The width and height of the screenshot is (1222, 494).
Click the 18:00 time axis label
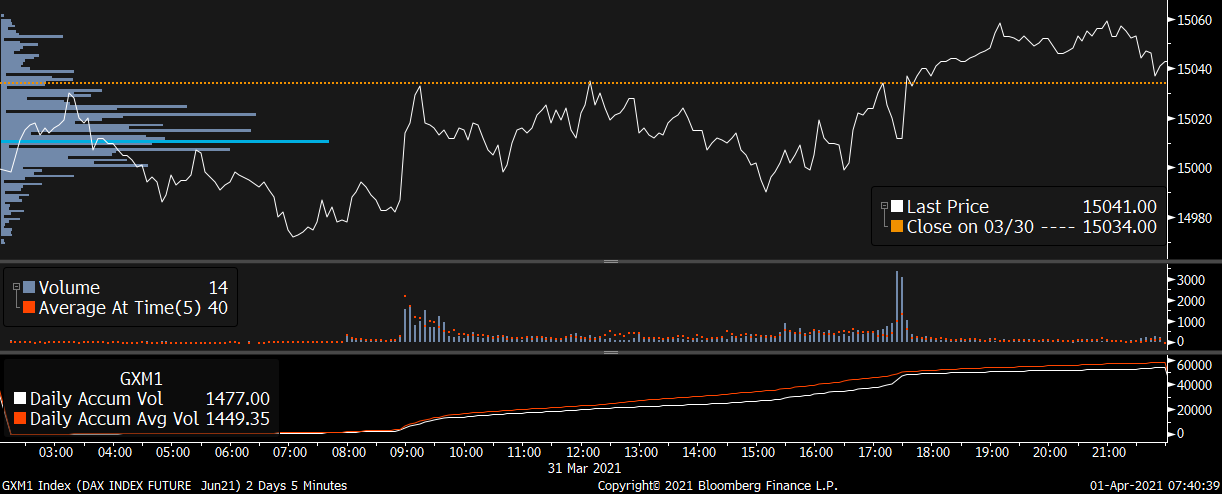click(x=933, y=453)
